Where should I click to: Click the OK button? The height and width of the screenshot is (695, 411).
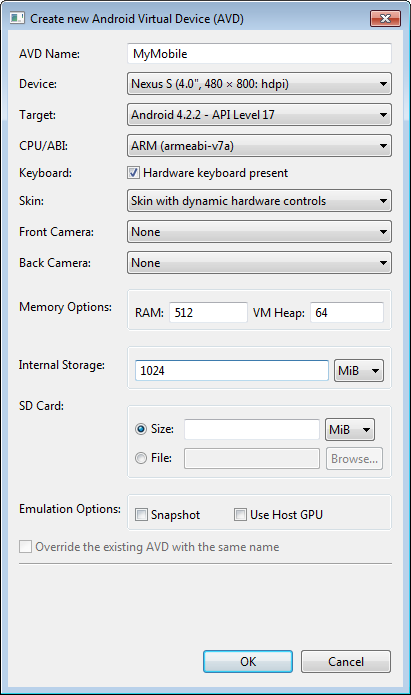pyautogui.click(x=248, y=662)
